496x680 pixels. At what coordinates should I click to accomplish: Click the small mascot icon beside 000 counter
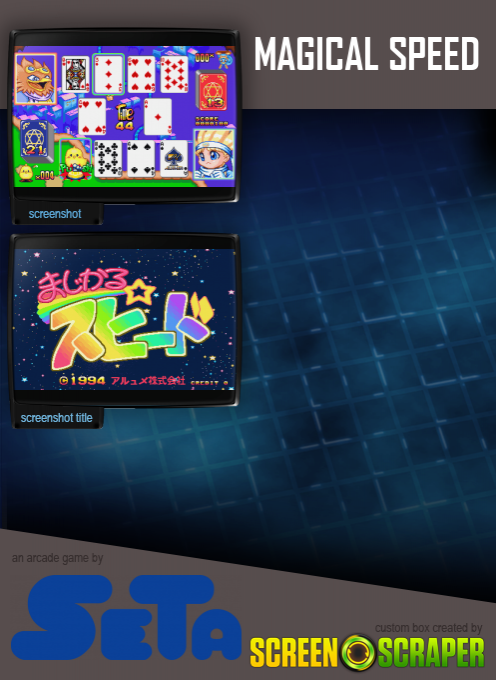[x=224, y=60]
